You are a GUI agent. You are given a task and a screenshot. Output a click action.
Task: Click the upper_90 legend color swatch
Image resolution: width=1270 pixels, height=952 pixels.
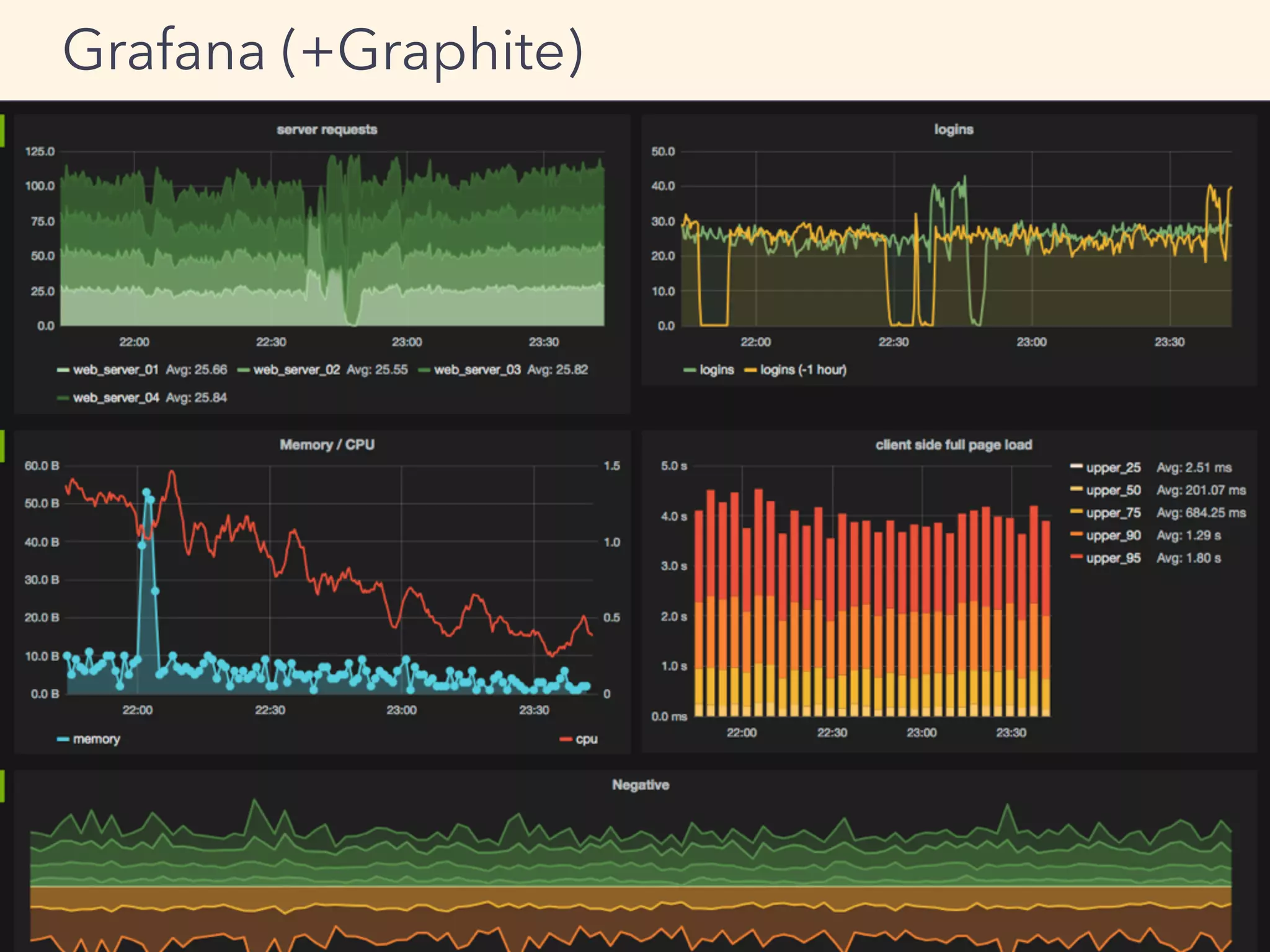point(1076,534)
